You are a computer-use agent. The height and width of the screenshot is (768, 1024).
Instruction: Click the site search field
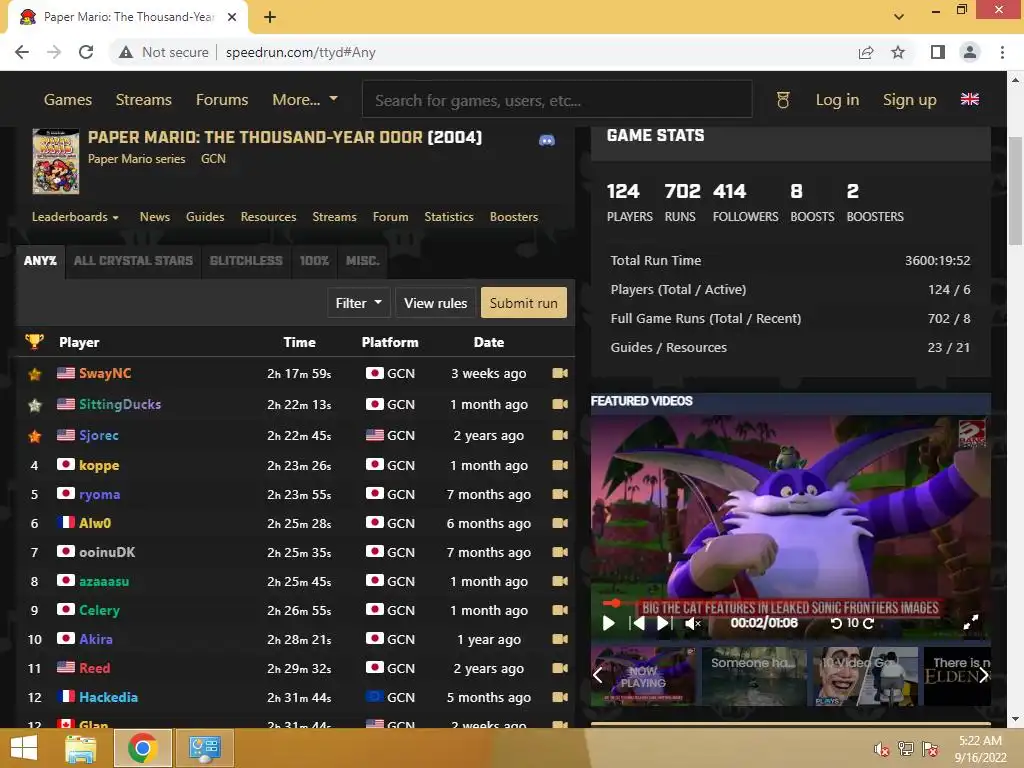coord(557,100)
